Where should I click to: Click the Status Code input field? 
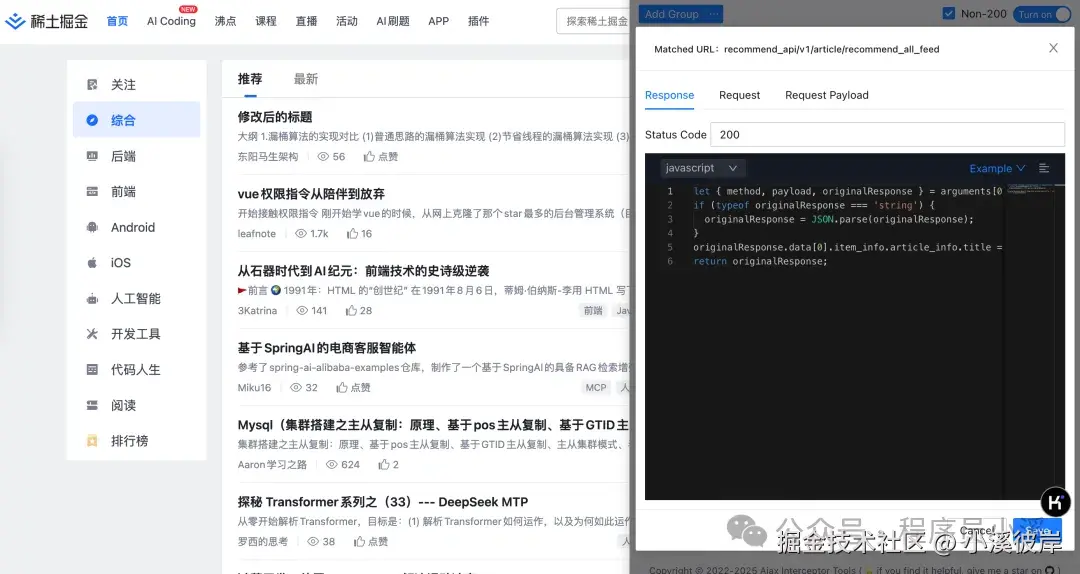pos(887,134)
